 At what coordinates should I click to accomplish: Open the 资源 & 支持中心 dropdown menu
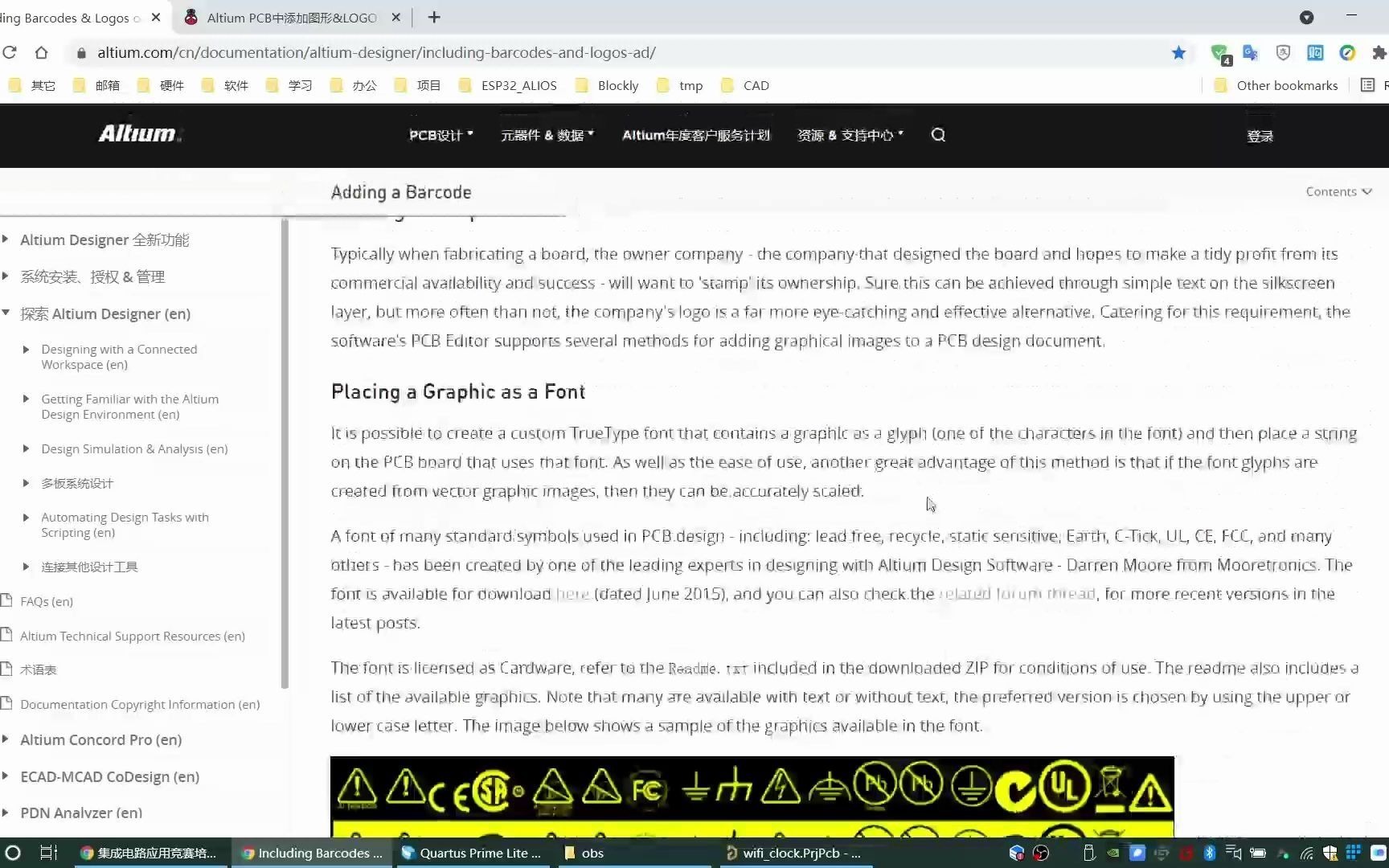850,135
